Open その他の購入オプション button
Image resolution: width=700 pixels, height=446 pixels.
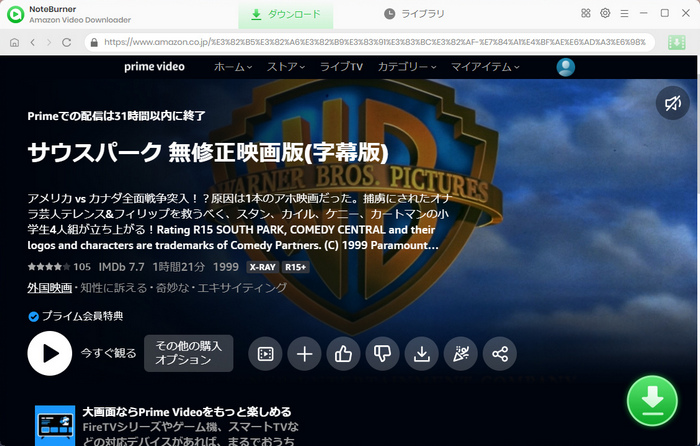[188, 353]
